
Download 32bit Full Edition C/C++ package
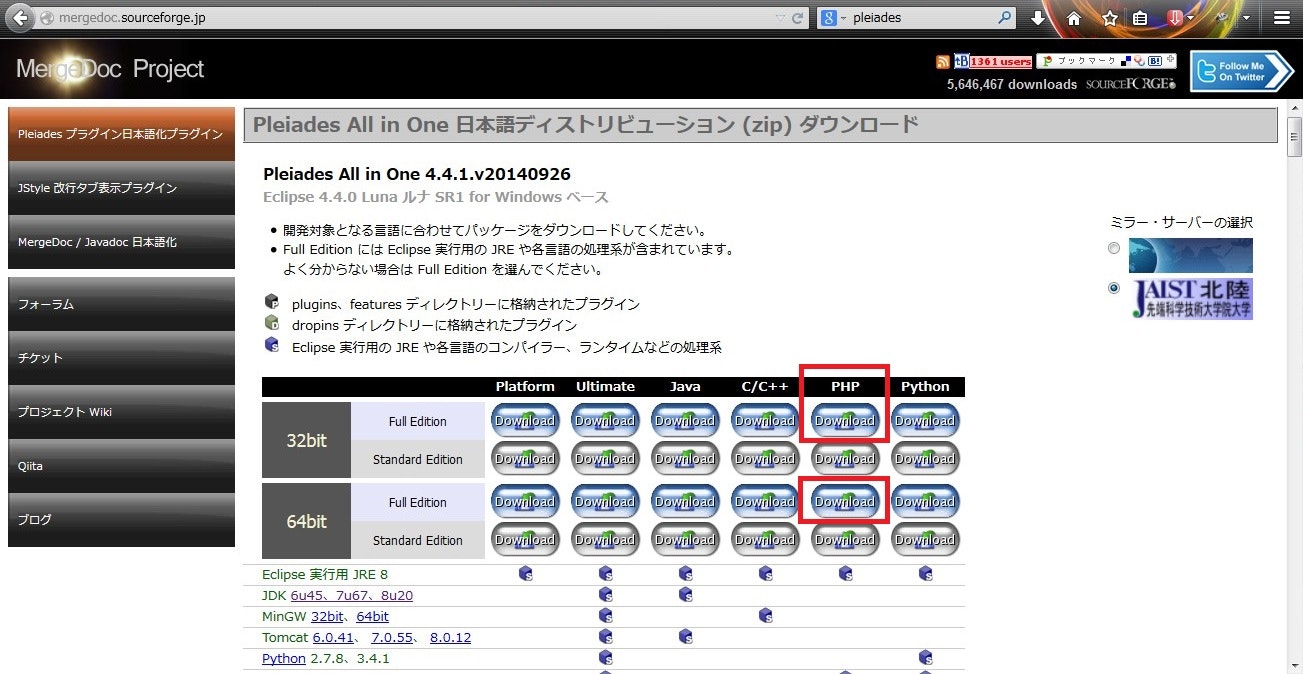[x=765, y=421]
